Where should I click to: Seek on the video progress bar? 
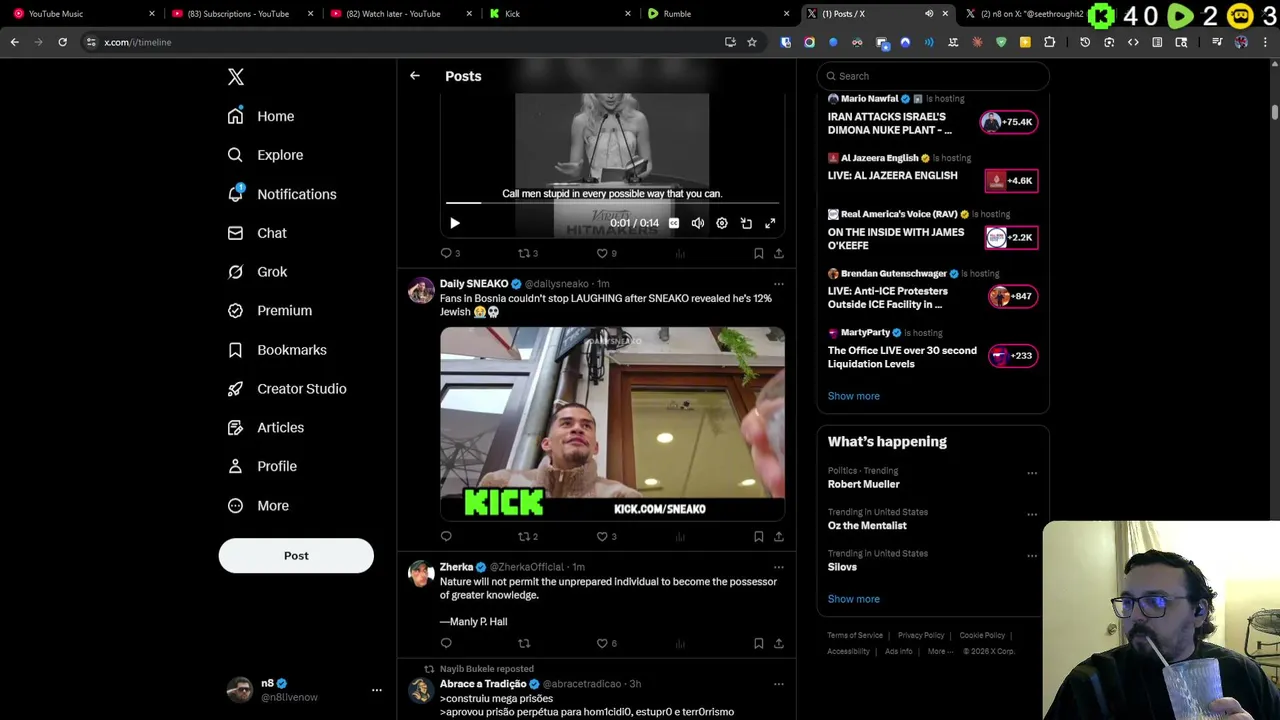(x=612, y=203)
